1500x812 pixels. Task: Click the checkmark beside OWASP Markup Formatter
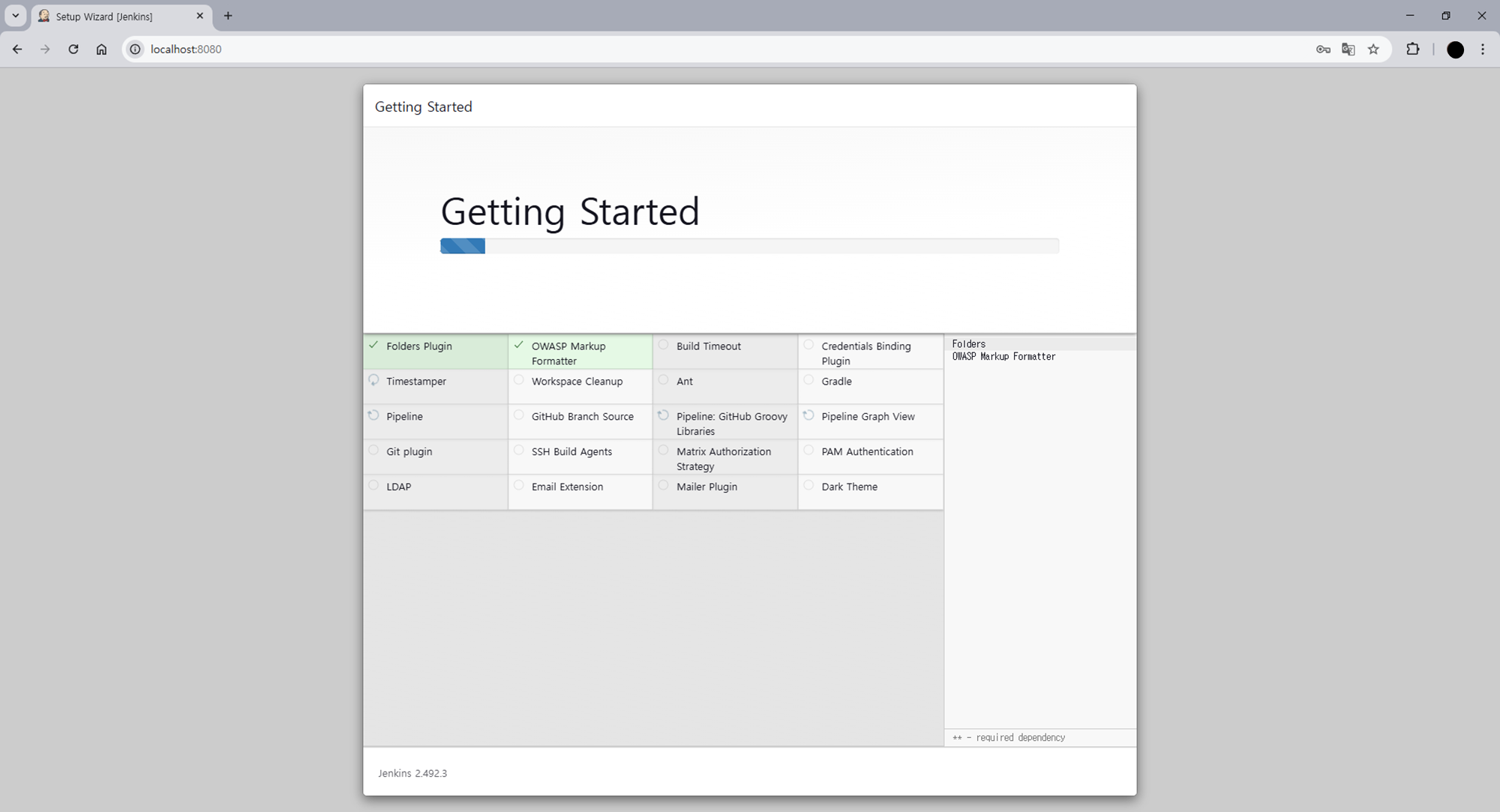pos(518,345)
